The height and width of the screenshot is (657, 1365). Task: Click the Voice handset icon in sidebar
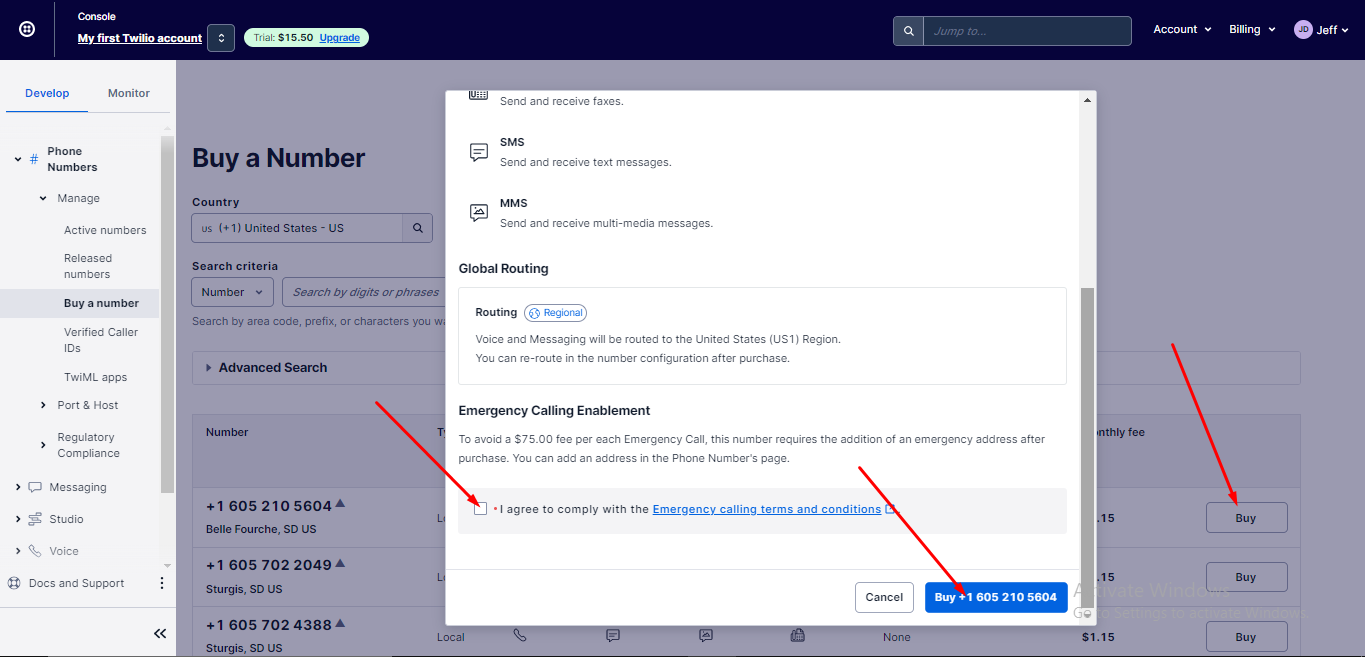[x=35, y=551]
